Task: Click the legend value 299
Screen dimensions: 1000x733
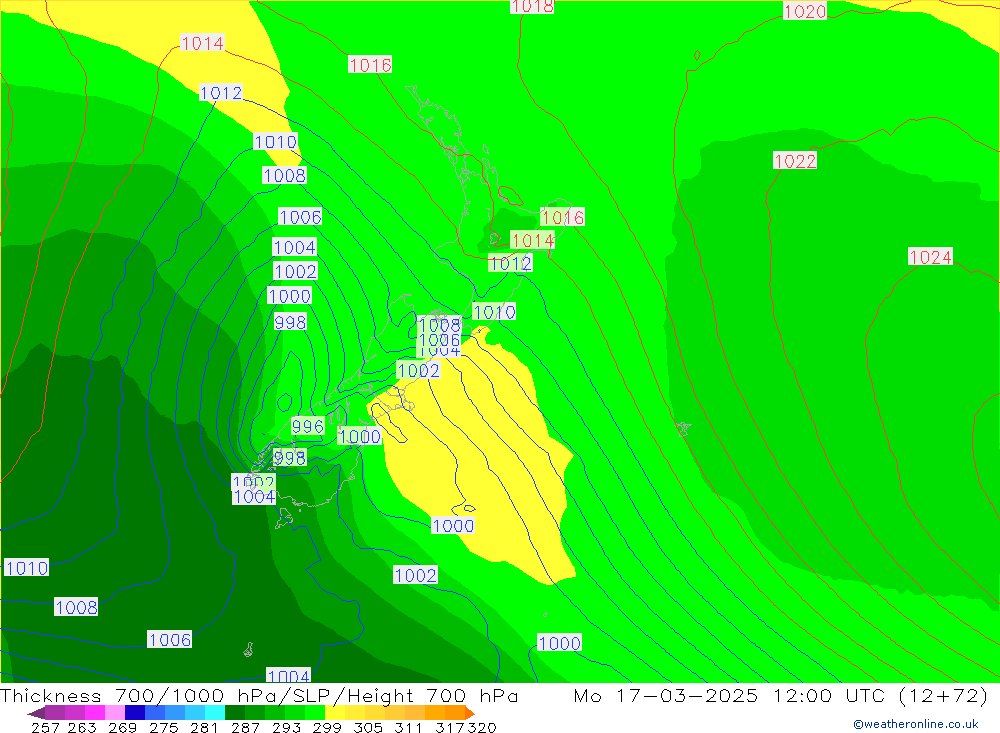Action: [x=327, y=727]
